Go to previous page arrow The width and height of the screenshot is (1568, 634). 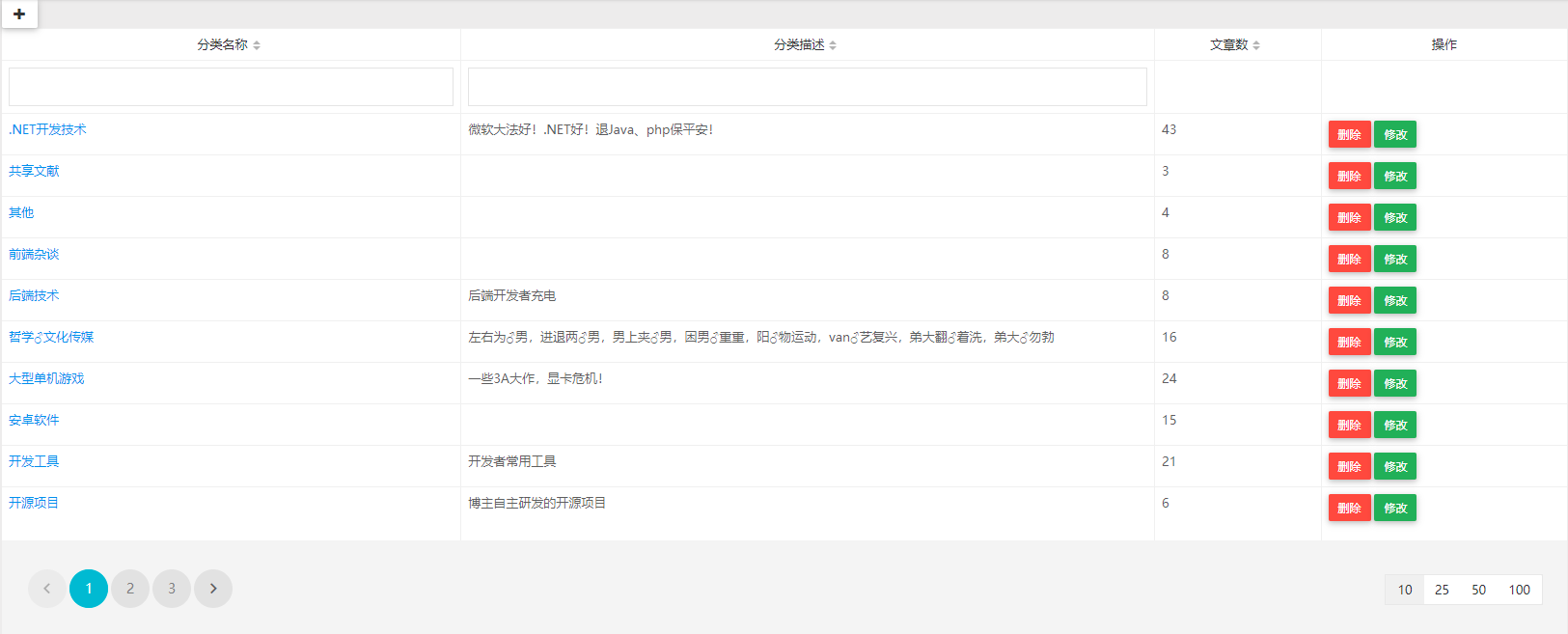click(x=47, y=589)
